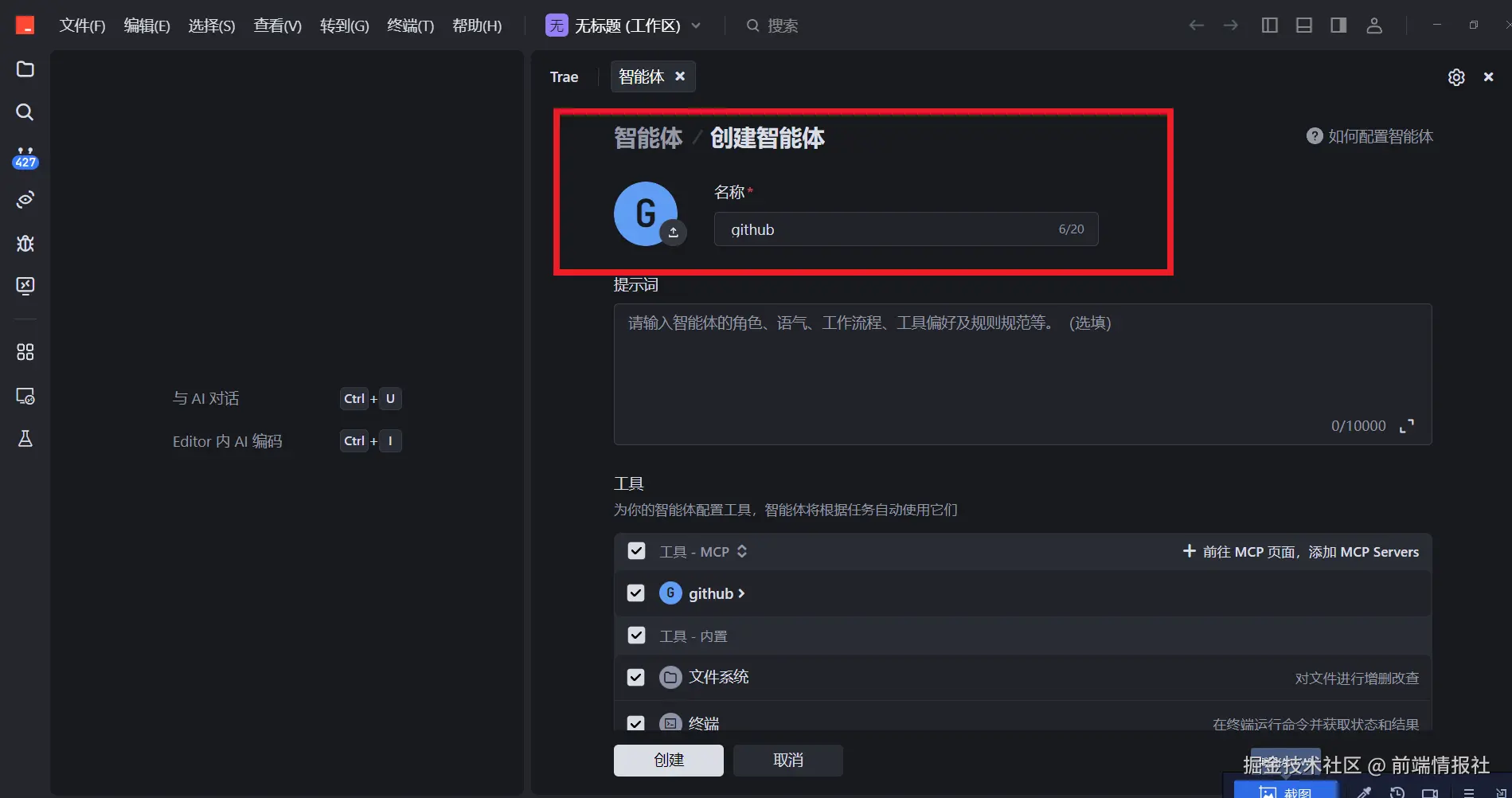Toggle the secondary side bar layout icon
The height and width of the screenshot is (798, 1512).
tap(1338, 25)
